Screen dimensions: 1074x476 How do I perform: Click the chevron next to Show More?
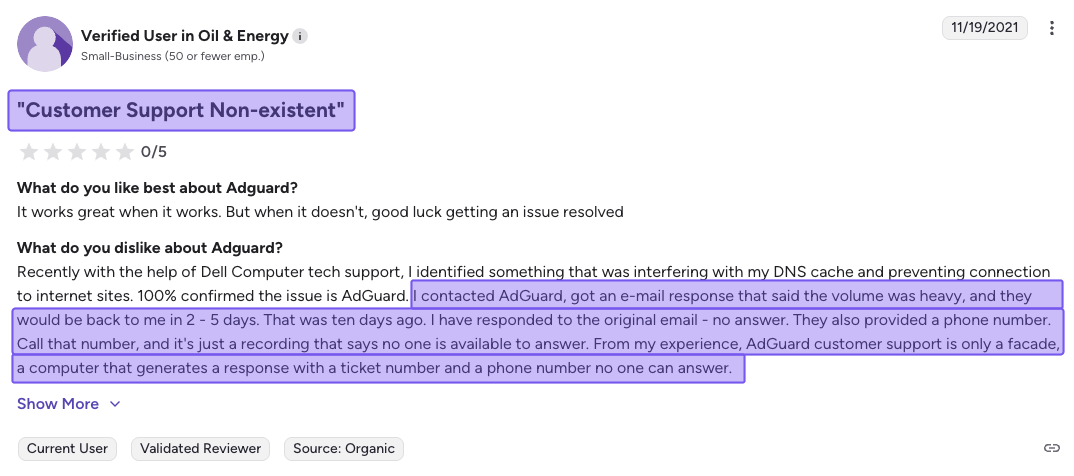115,404
